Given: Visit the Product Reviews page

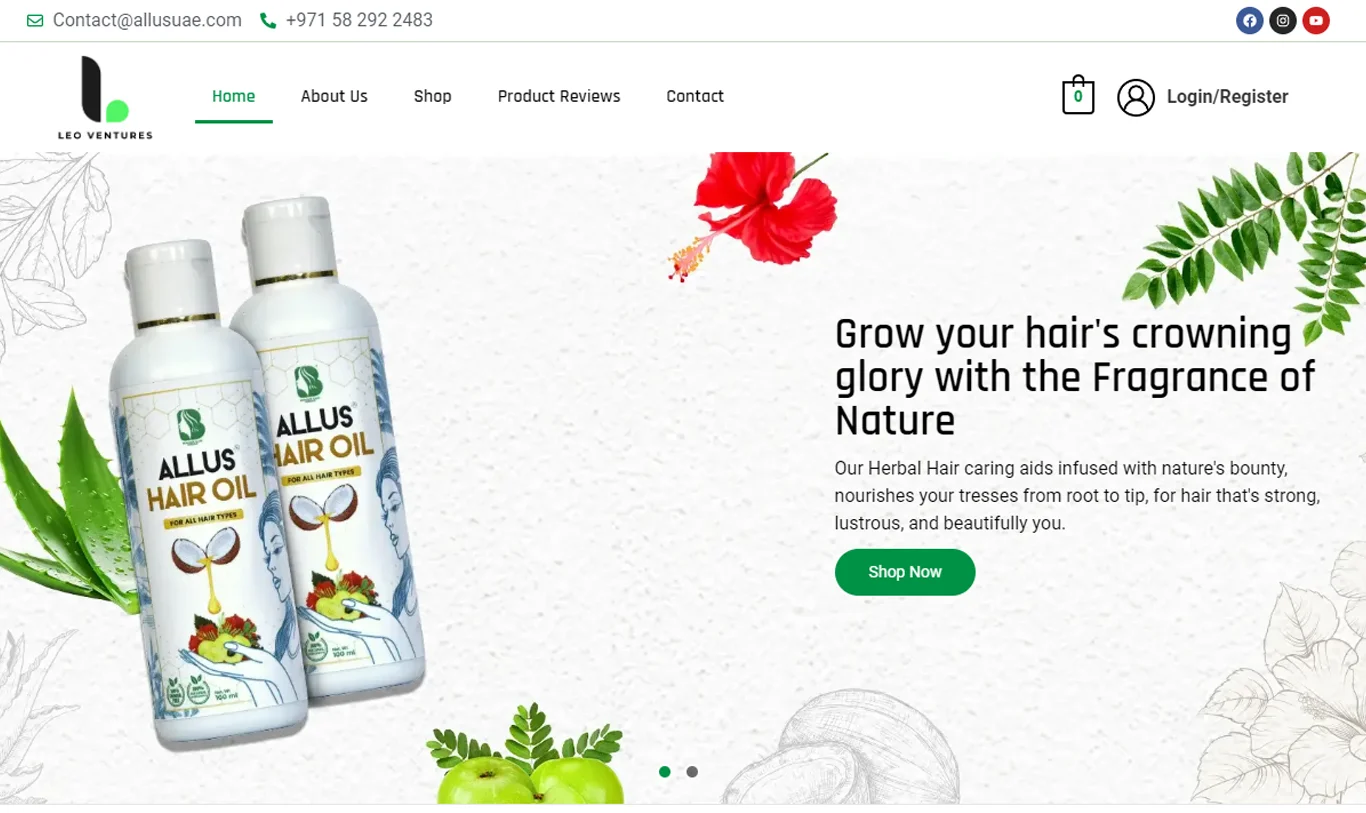Looking at the screenshot, I should 559,96.
